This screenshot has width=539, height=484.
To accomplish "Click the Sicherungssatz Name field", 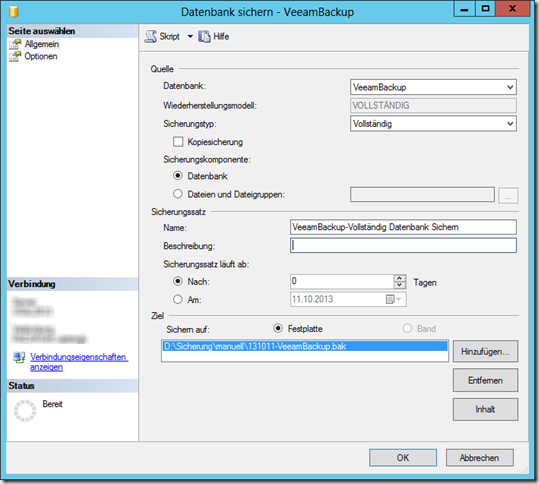I will point(403,227).
